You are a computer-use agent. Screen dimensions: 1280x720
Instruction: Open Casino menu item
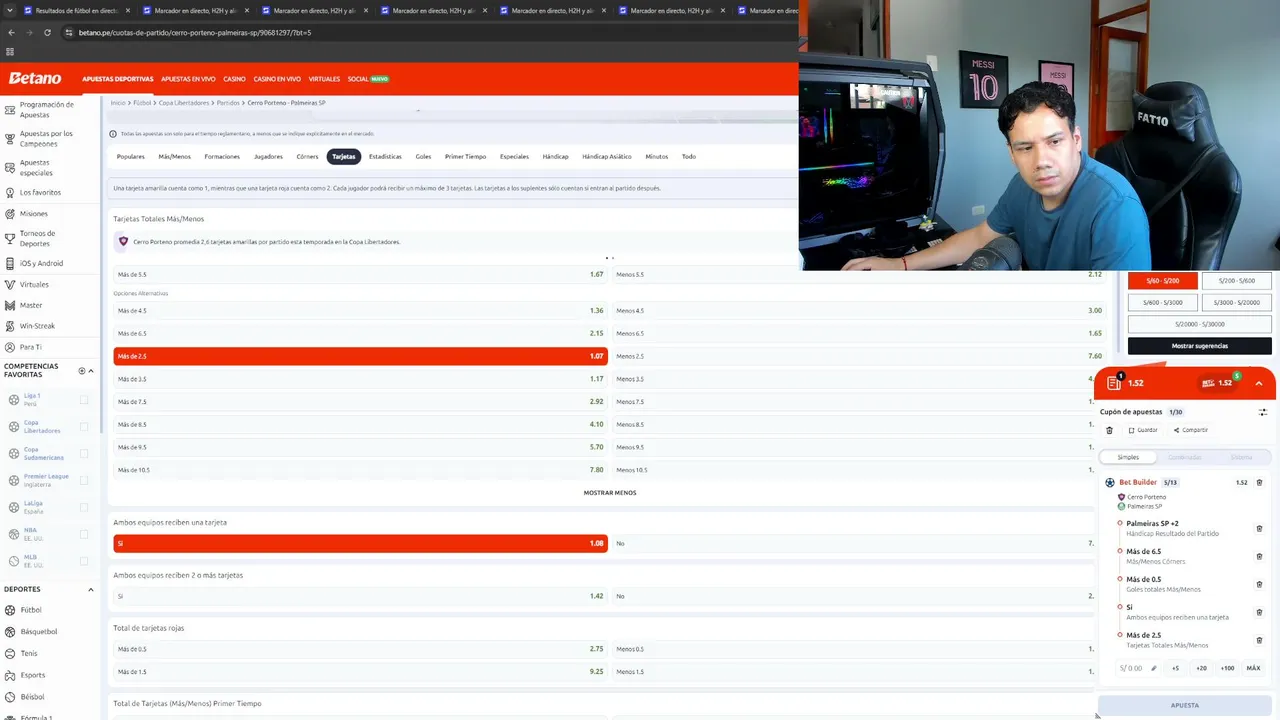tap(234, 79)
